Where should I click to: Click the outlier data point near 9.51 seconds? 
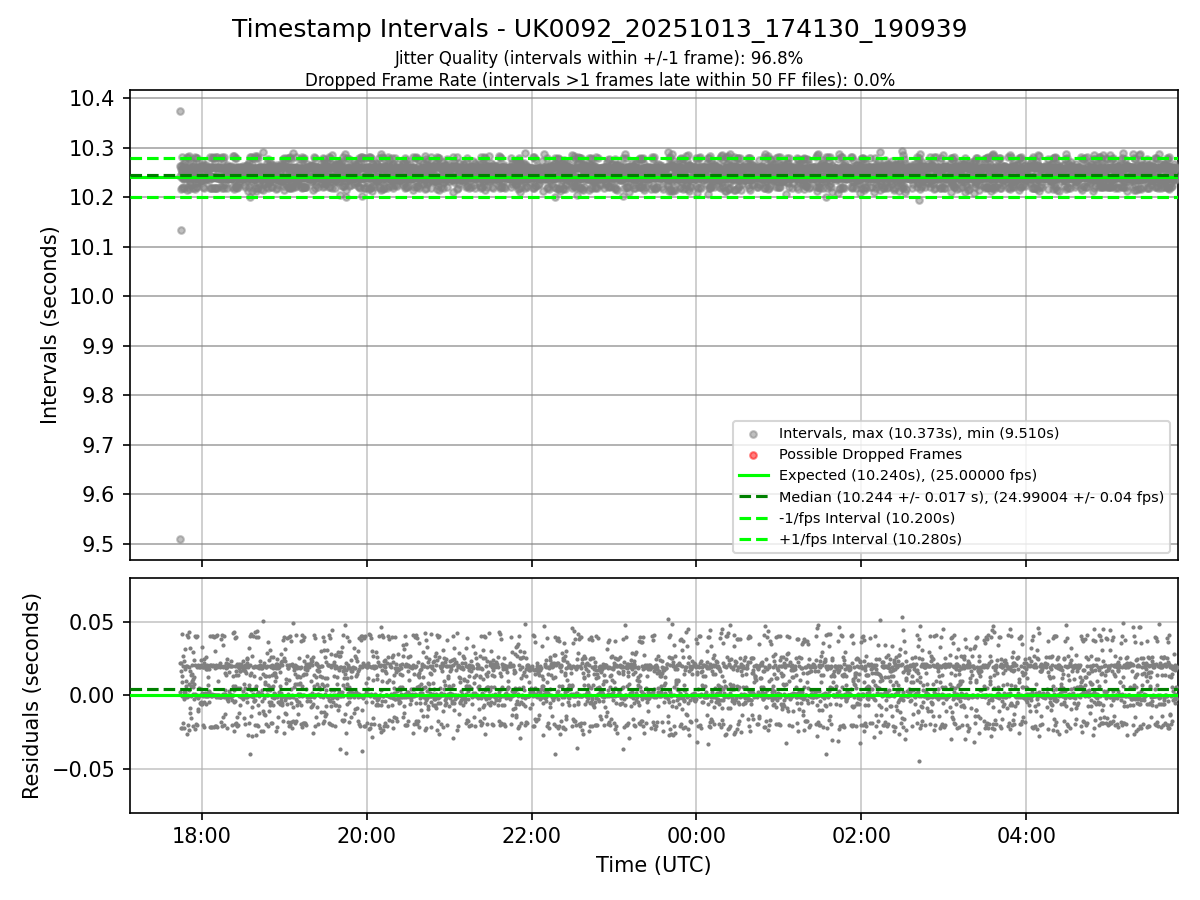(x=180, y=539)
